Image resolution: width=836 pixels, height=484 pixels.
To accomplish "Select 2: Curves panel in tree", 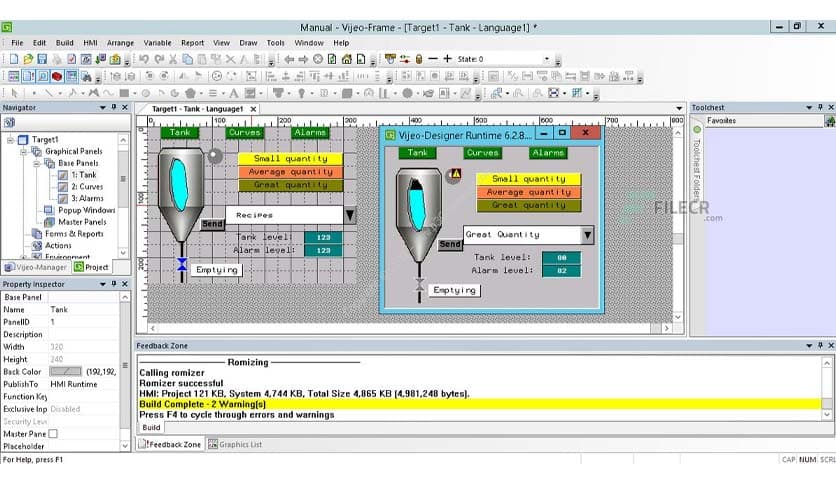I will point(87,187).
